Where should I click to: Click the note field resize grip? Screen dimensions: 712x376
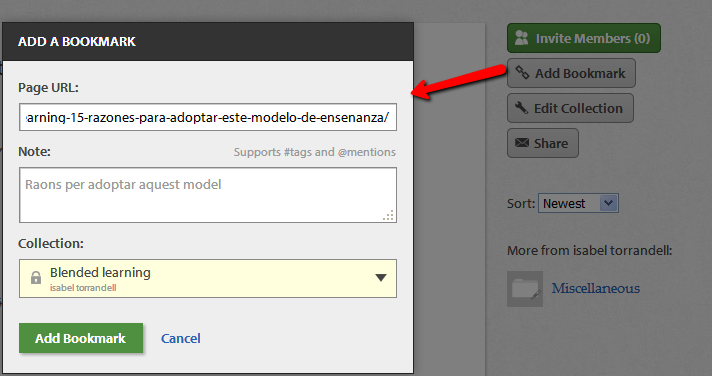click(389, 216)
